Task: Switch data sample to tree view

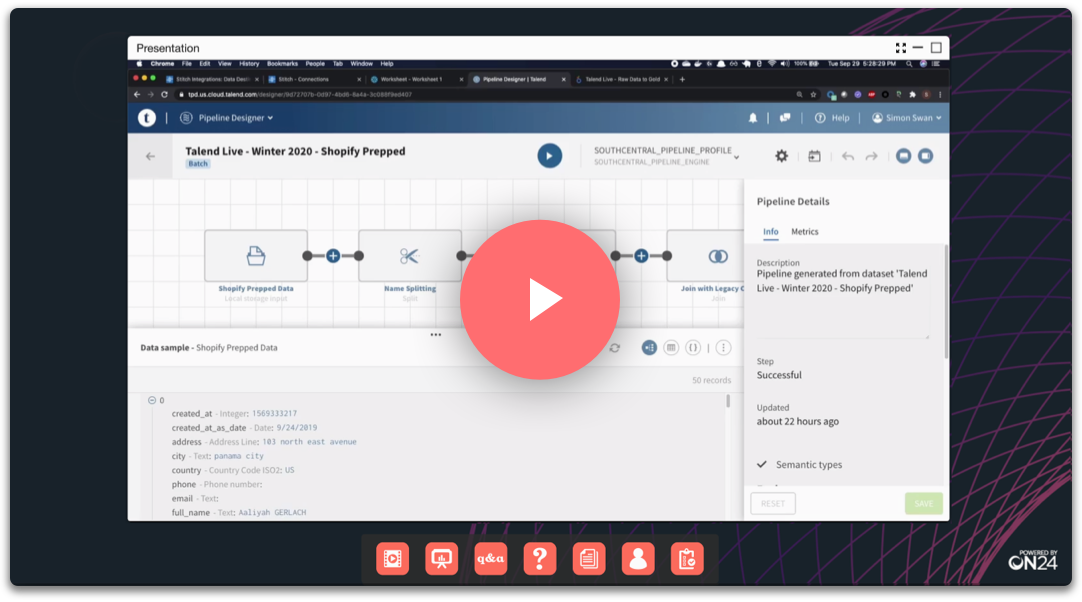Action: (x=649, y=348)
